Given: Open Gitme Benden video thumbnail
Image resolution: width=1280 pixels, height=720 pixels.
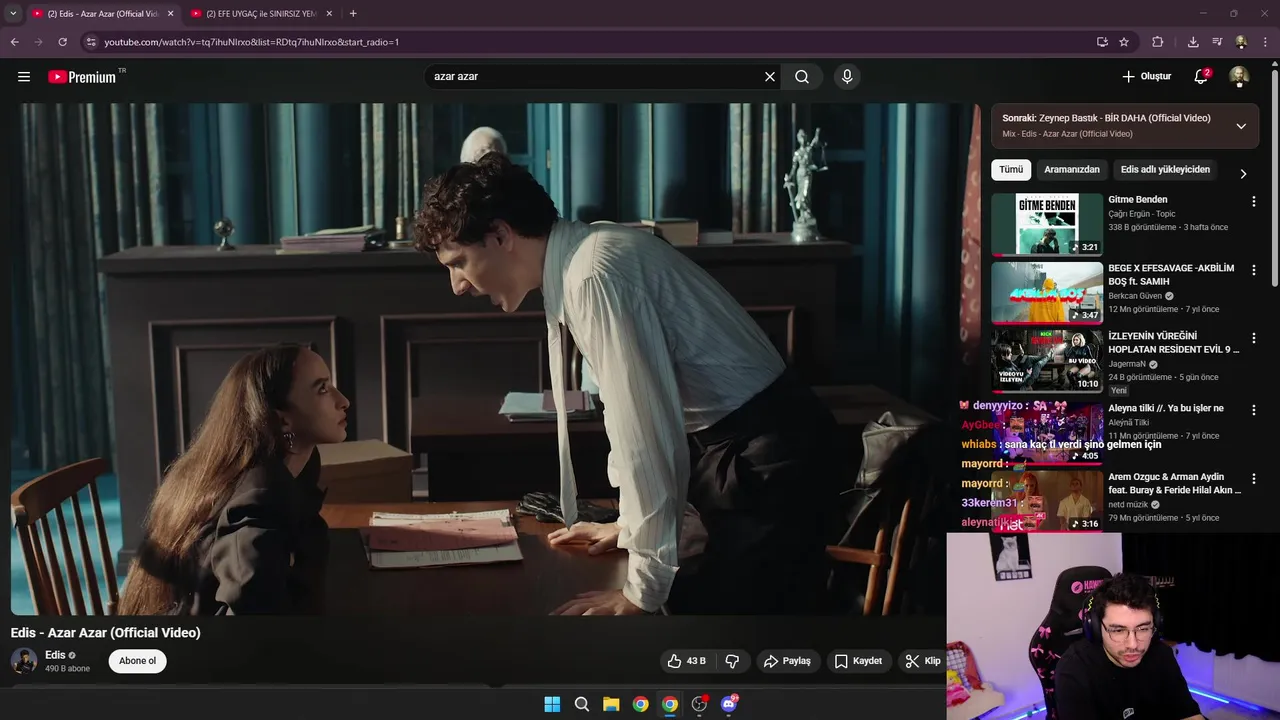Looking at the screenshot, I should [1047, 224].
